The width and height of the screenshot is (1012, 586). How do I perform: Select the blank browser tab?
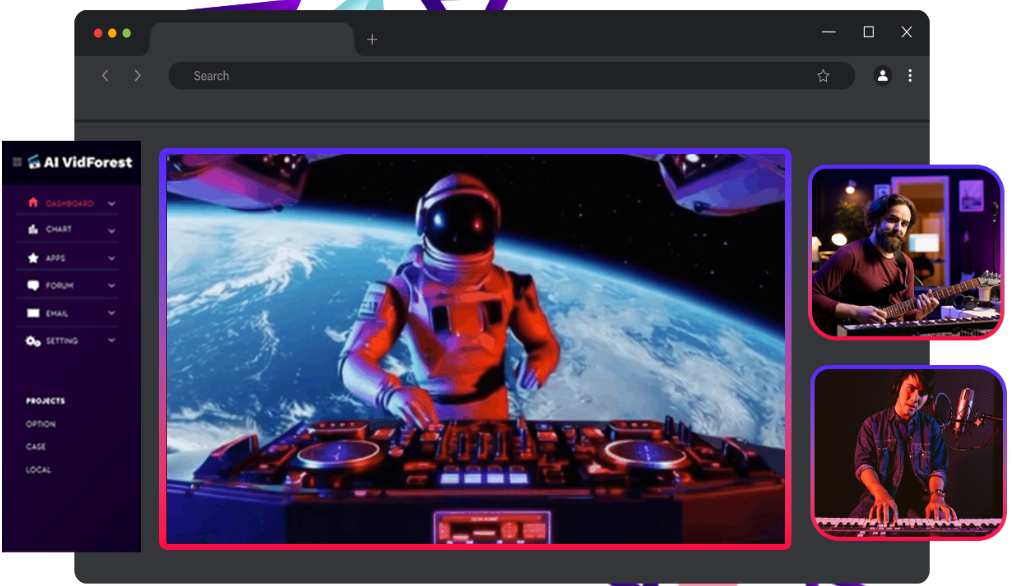click(x=252, y=39)
